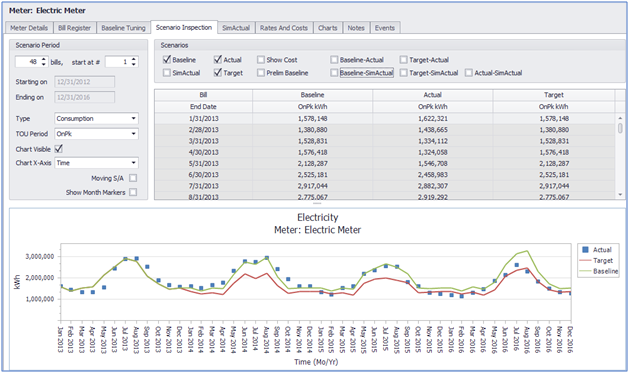This screenshot has height=373, width=630.
Task: Check the Baseline-SimActual checkbox
Action: click(x=334, y=73)
